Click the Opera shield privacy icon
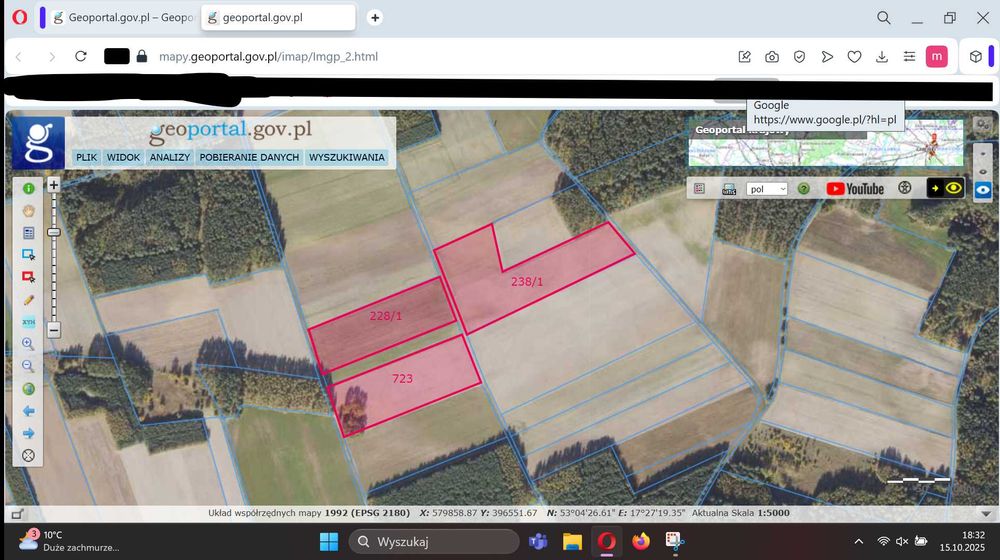The image size is (1000, 560). 799,57
